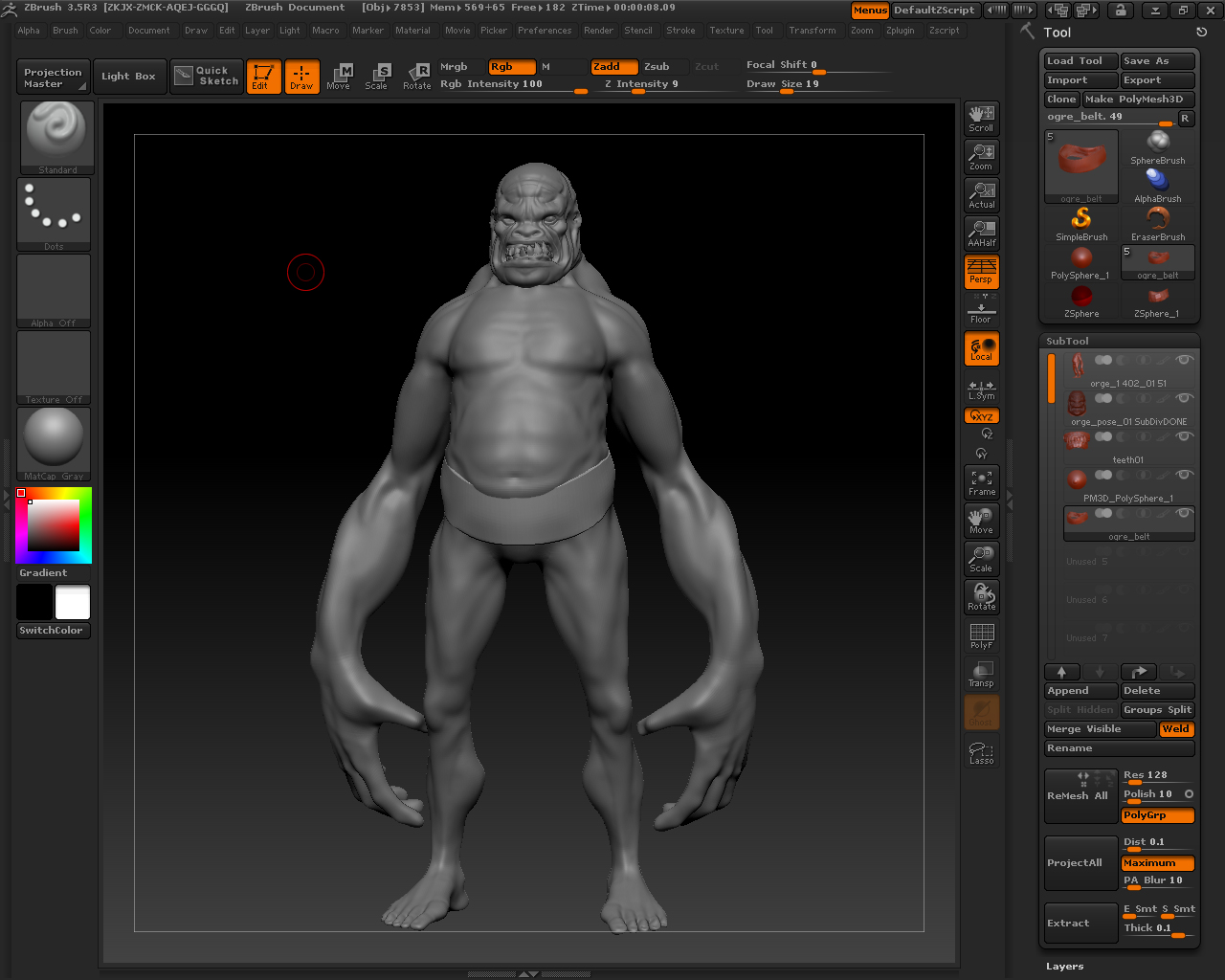
Task: Hide the teeth01 subtool via eye icon
Action: click(x=1184, y=436)
